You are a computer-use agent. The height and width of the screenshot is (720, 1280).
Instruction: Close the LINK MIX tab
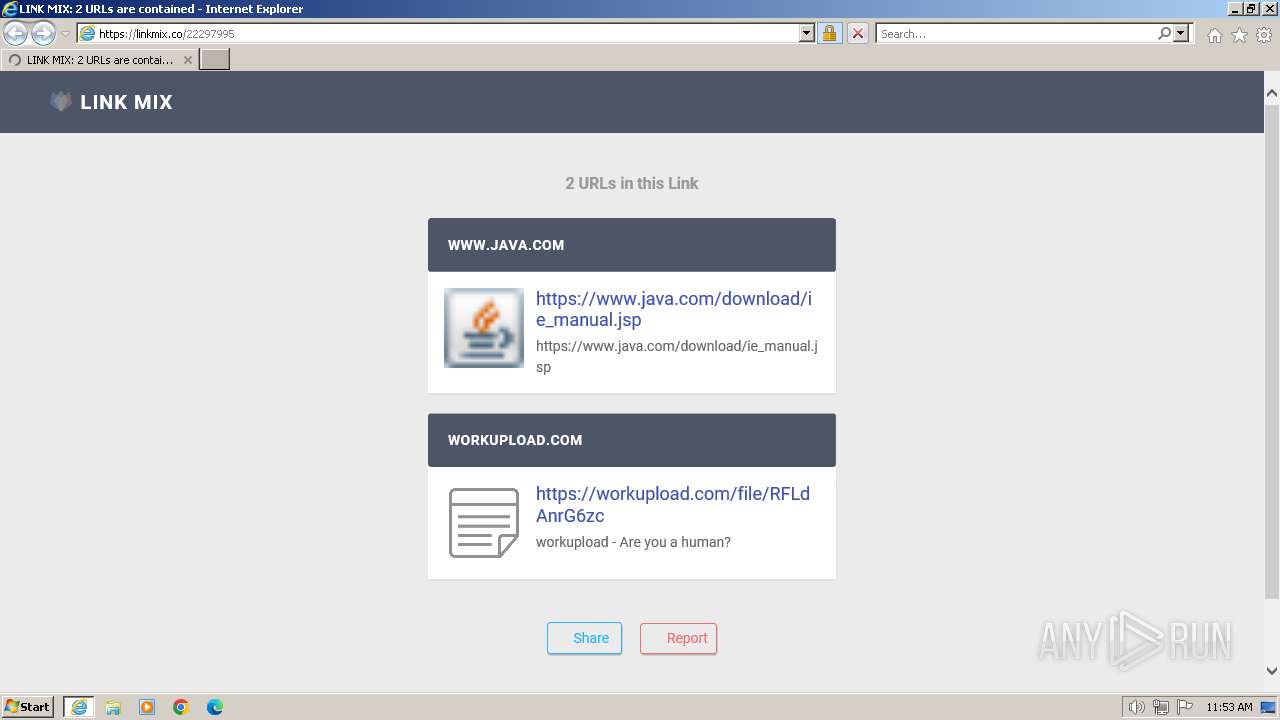[187, 60]
